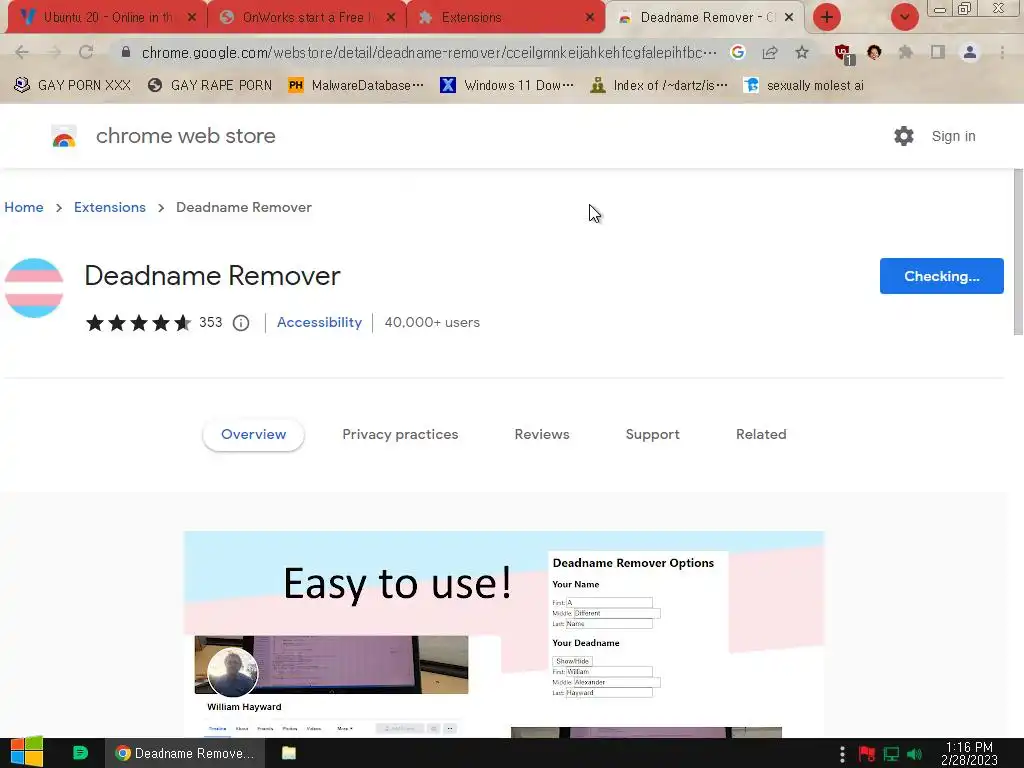Viewport: 1024px width, 768px height.
Task: Click the Deadname Remover flag logo
Action: pyautogui.click(x=34, y=288)
